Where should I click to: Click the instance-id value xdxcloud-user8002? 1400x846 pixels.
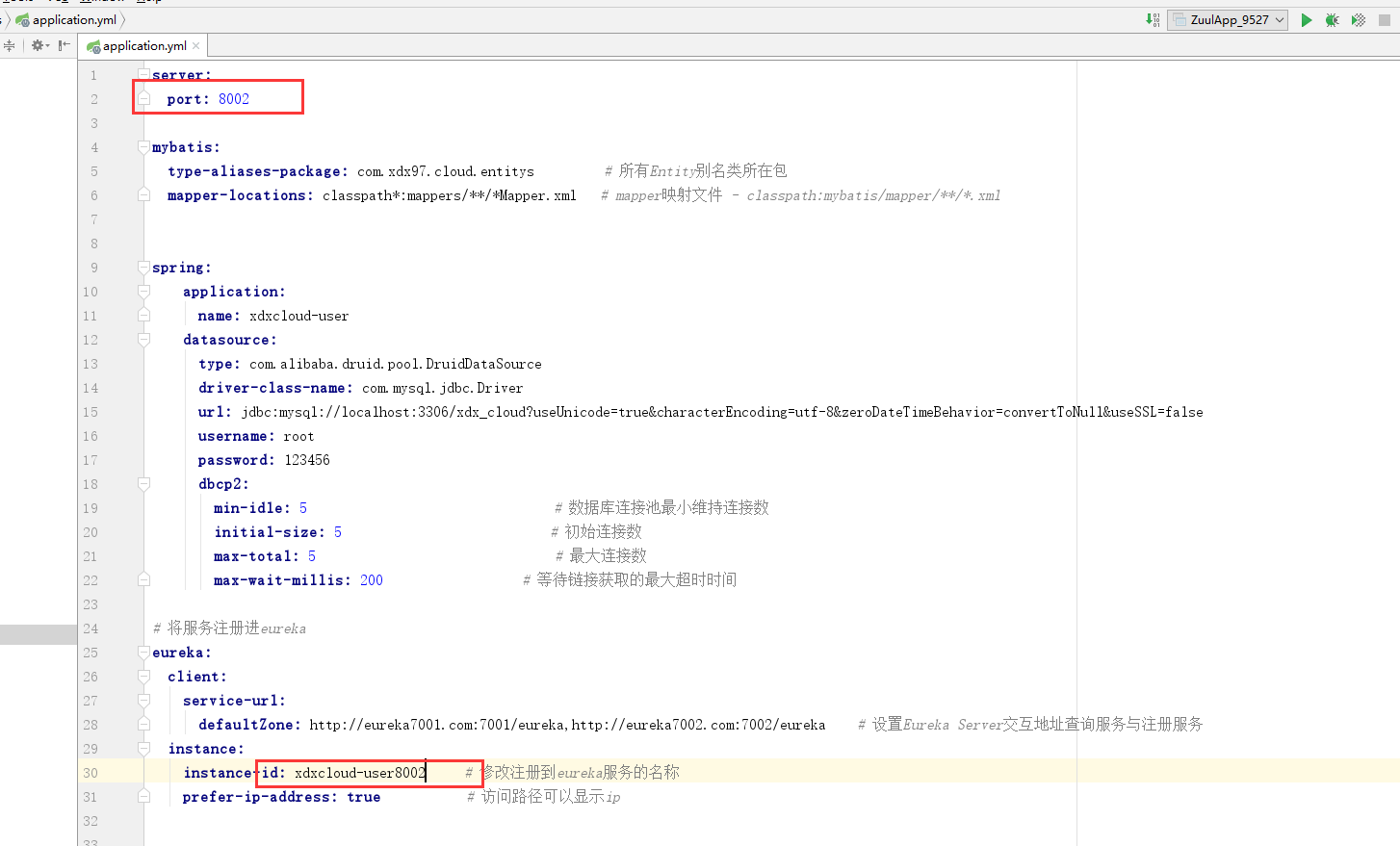[360, 773]
